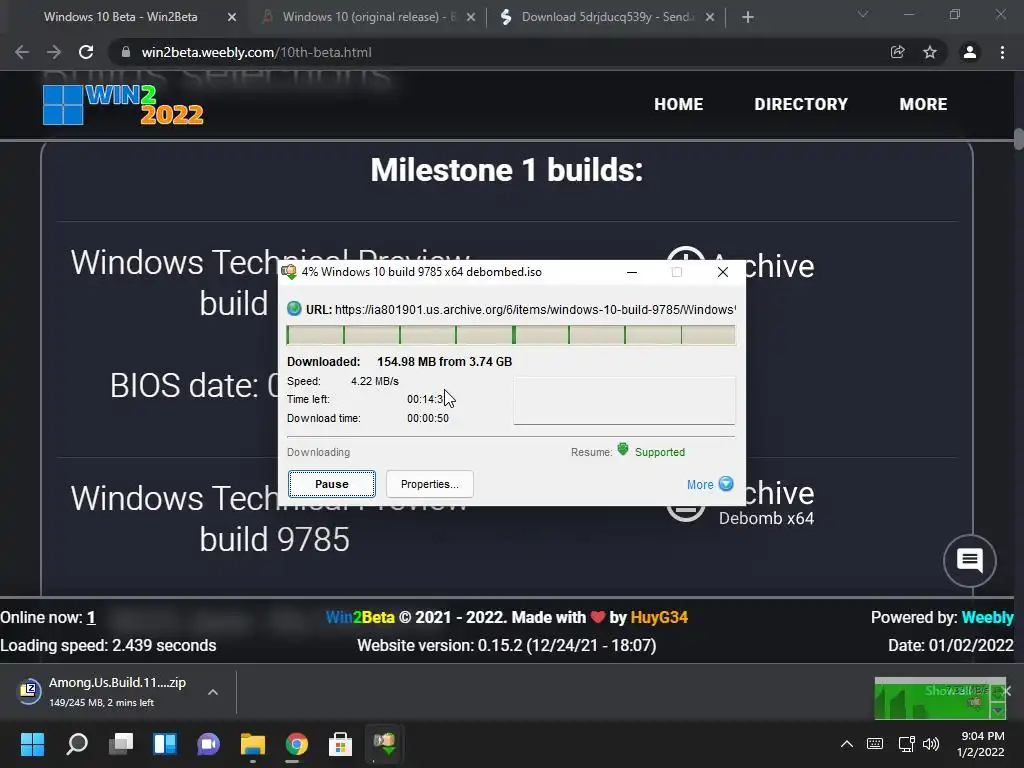Click the Website version 0.15.2 text
Screen dimensions: 1024x768
pos(506,645)
